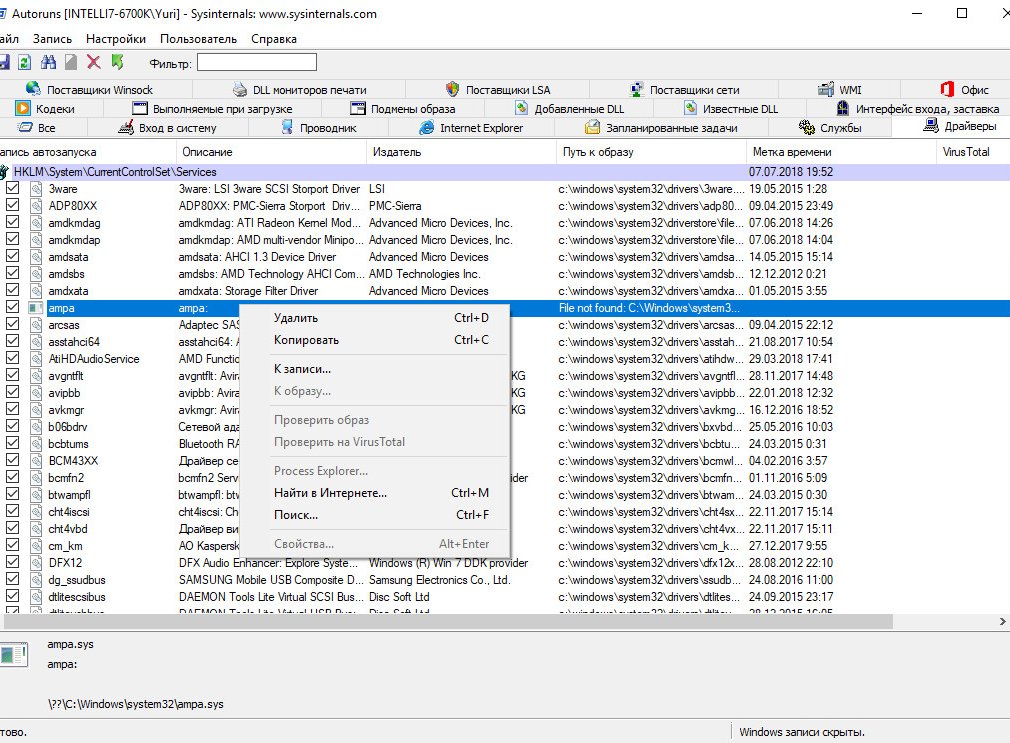Disable the avgntflt driver checkbox

(x=12, y=375)
